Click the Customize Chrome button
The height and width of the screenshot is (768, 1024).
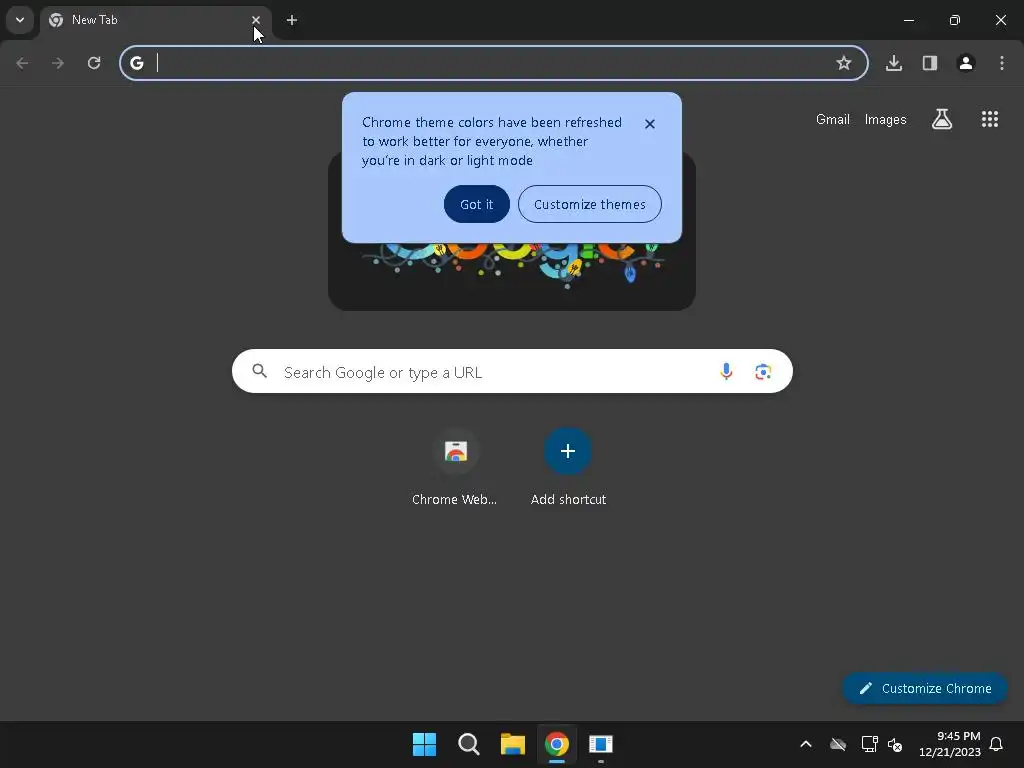[925, 688]
